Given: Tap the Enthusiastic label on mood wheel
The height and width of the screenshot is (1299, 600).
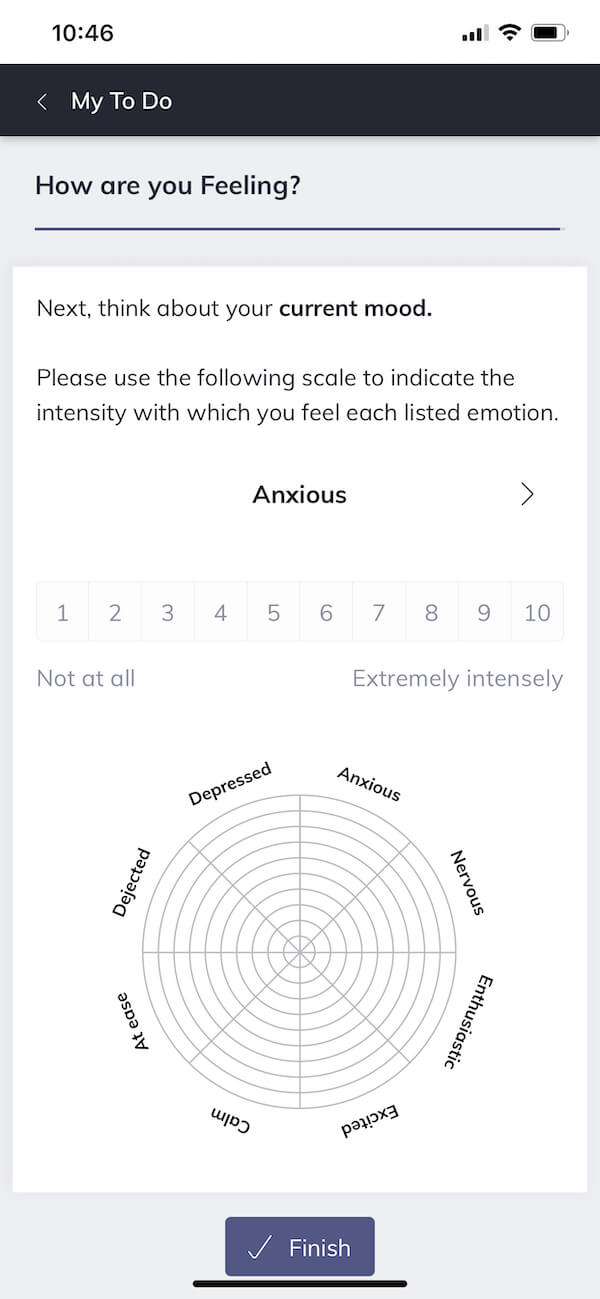Looking at the screenshot, I should 467,1022.
